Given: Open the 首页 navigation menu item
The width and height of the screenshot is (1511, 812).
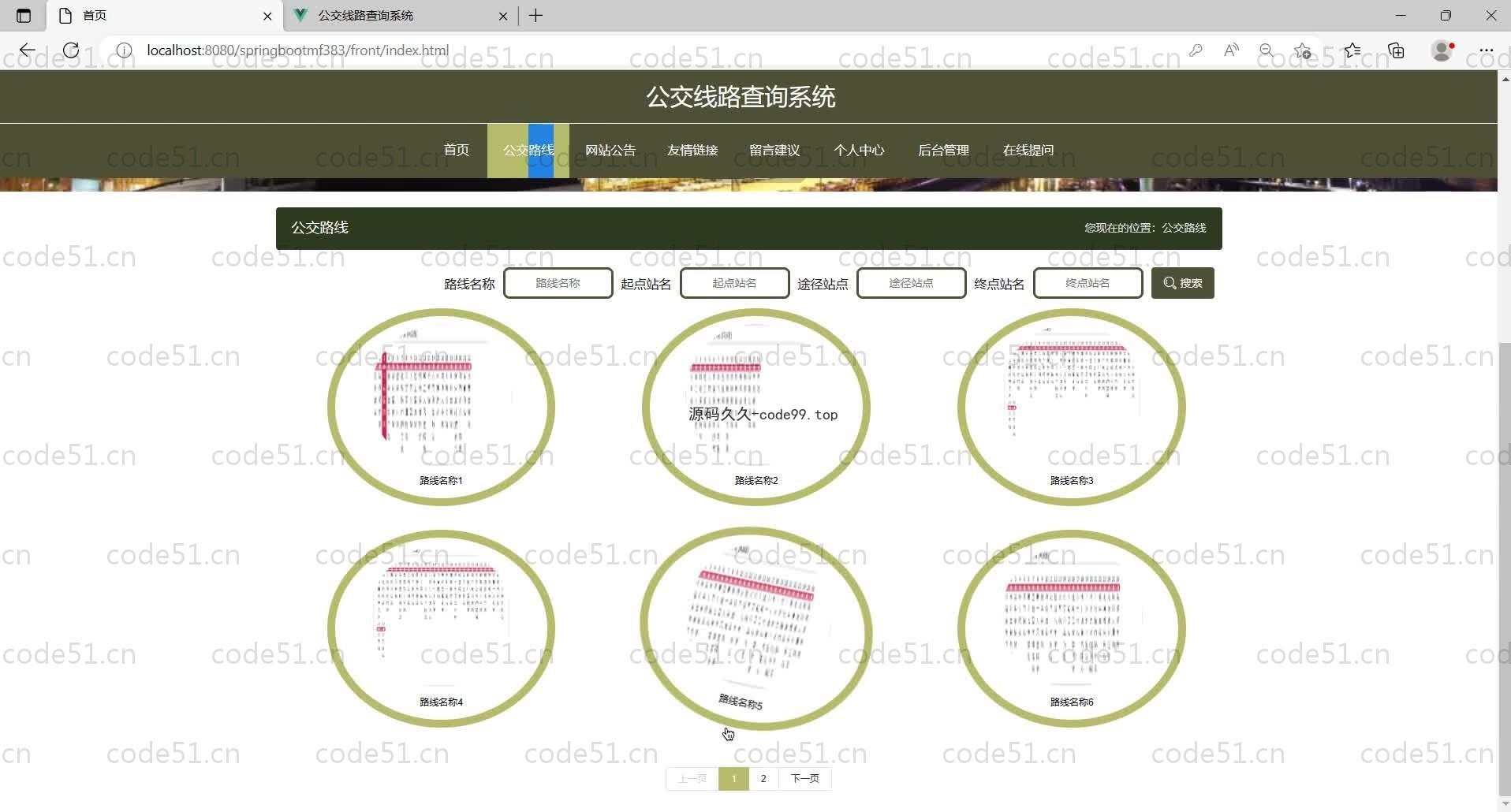Looking at the screenshot, I should coord(457,150).
